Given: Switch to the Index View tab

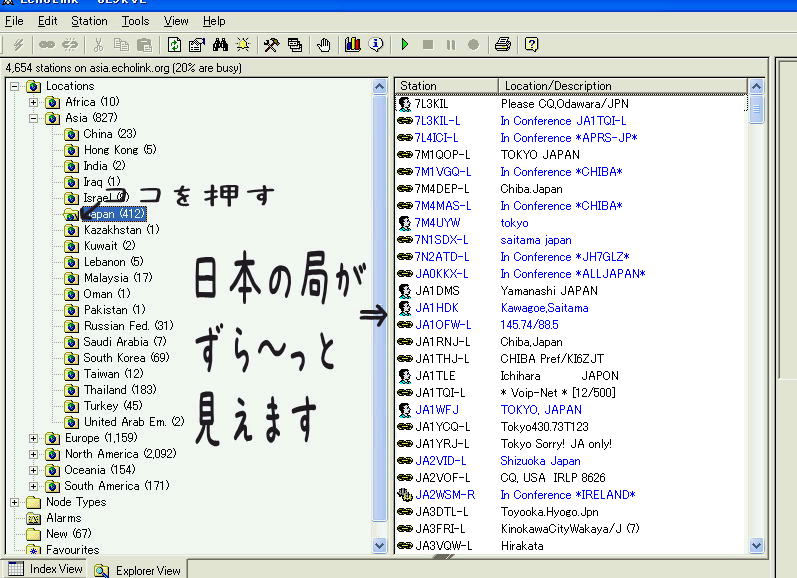Looking at the screenshot, I should click(45, 569).
